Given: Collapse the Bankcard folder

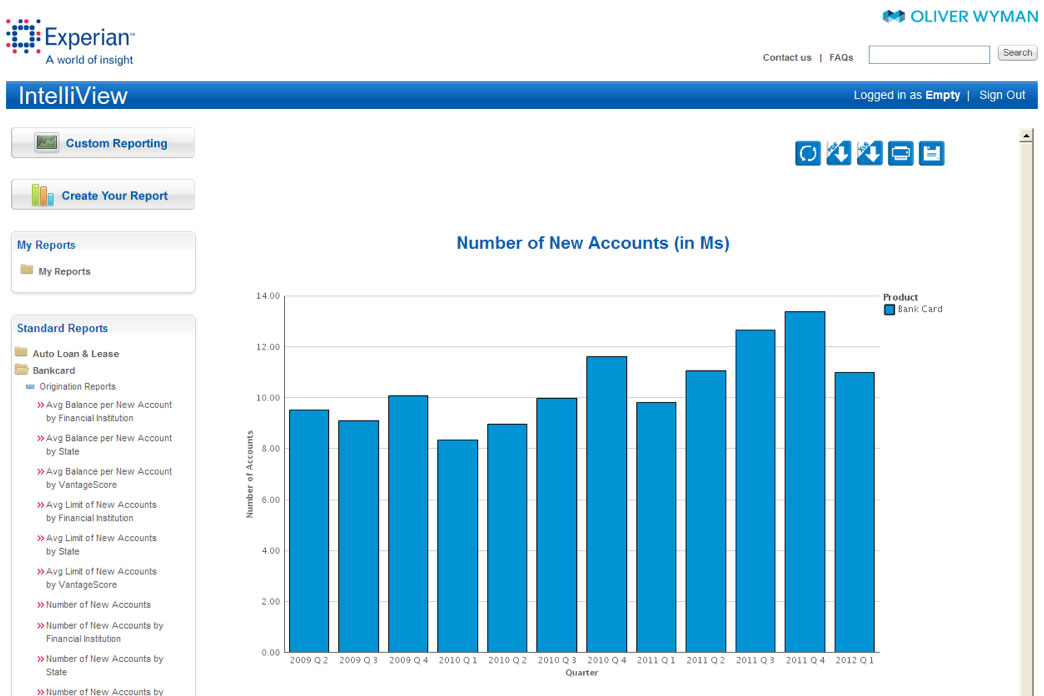Looking at the screenshot, I should tap(53, 370).
